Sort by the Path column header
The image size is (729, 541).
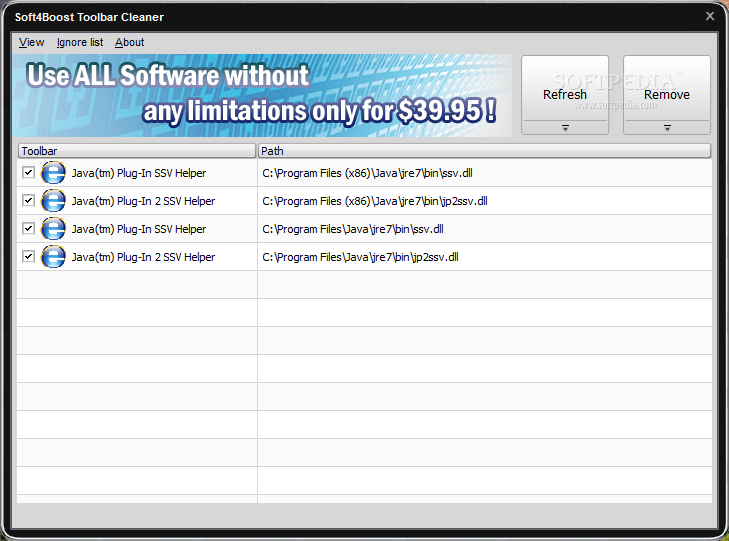tap(484, 151)
